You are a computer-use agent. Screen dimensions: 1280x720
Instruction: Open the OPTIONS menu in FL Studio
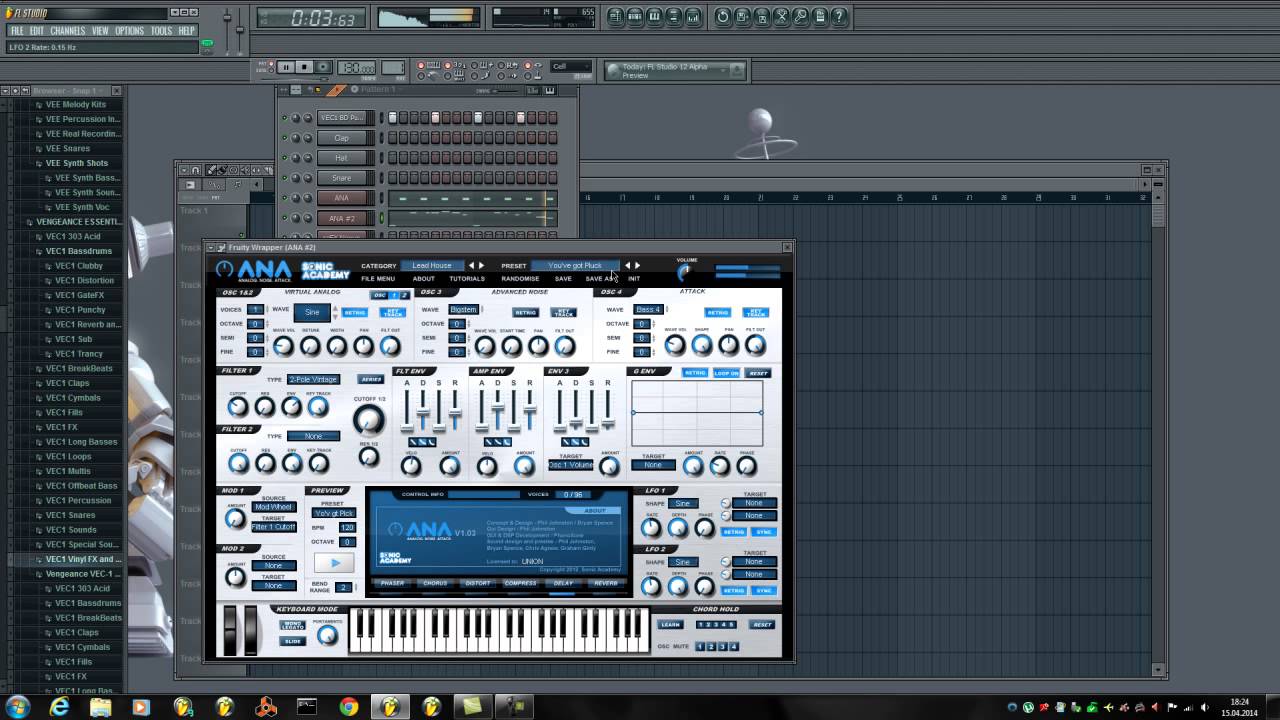[130, 31]
